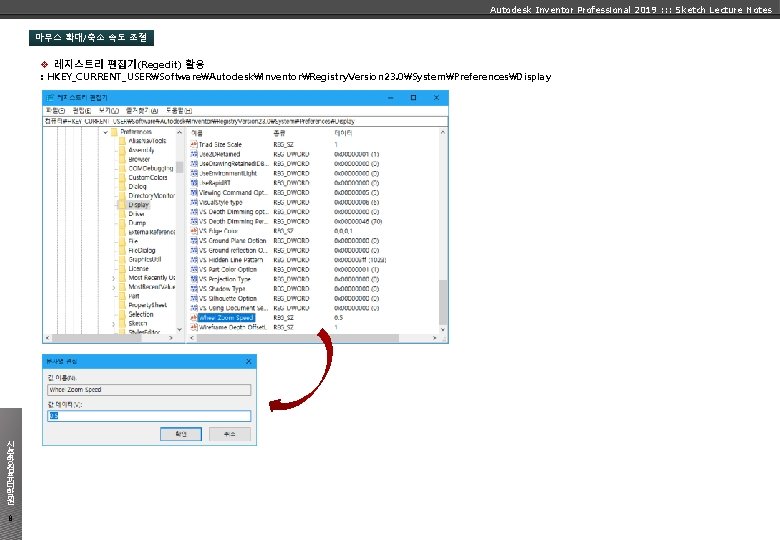
Task: Sort values by the 이름 column header
Action: 197,133
